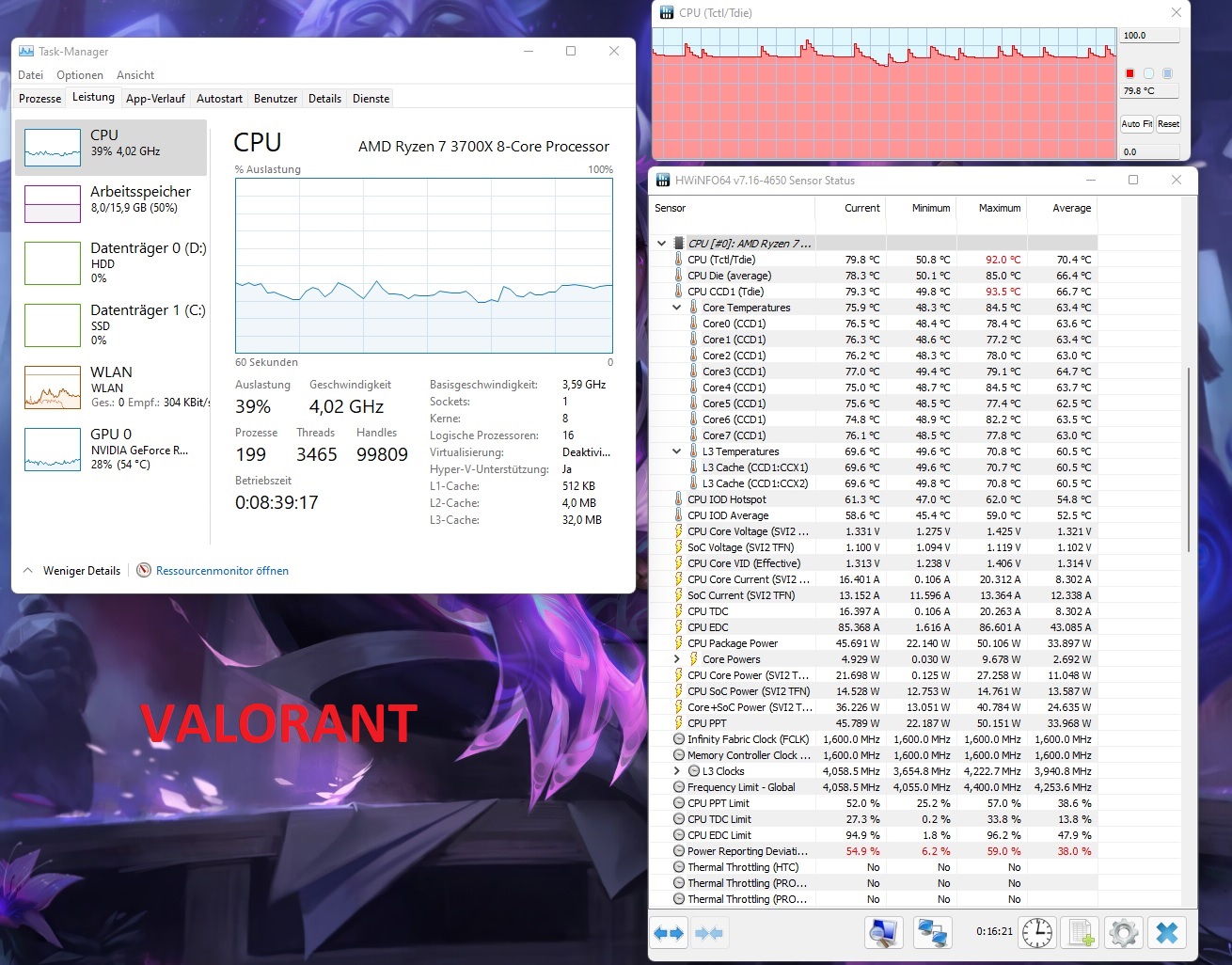Screen dimensions: 1232x965
Task: Select Datenträger 0 (D:) HDD entry
Action: [110, 262]
